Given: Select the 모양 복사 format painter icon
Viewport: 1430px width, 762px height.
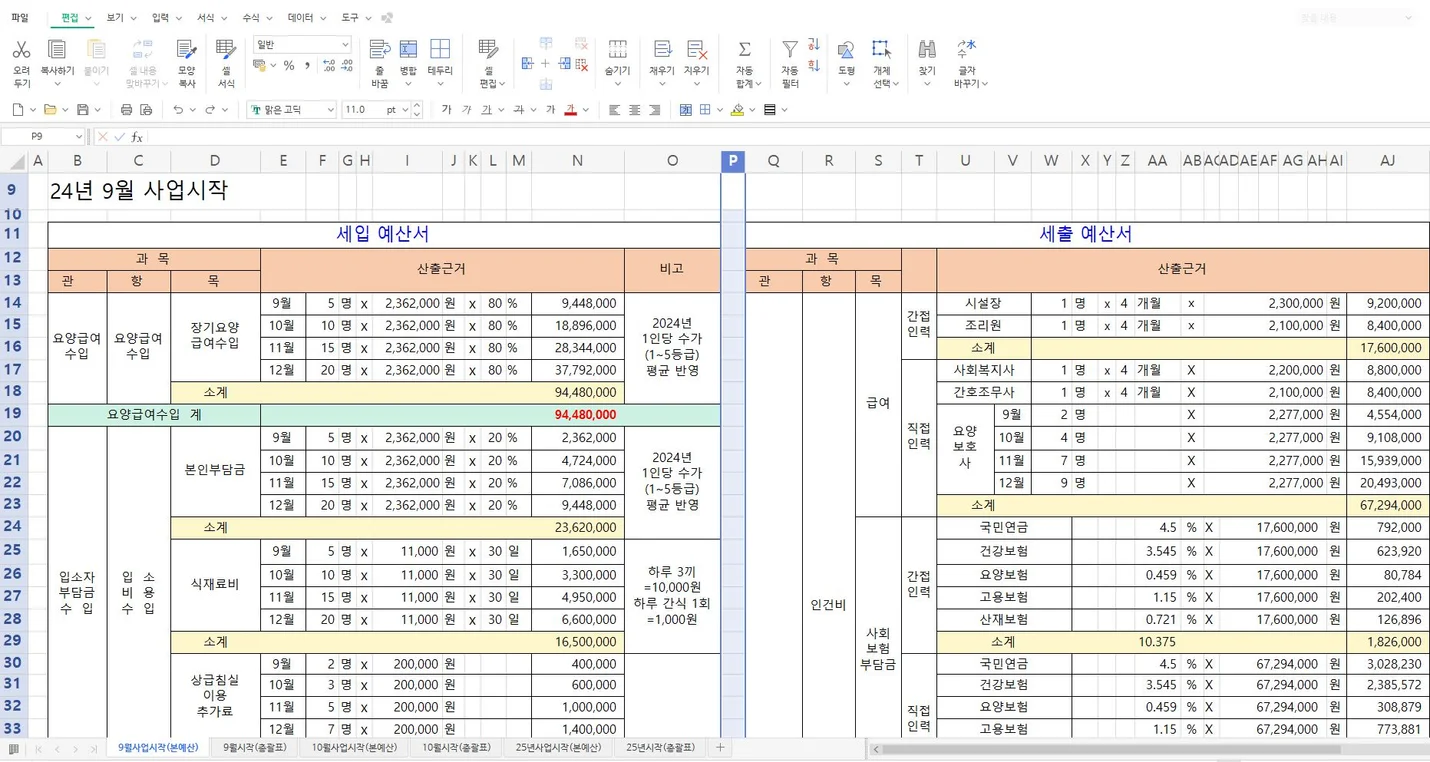Looking at the screenshot, I should (x=186, y=50).
